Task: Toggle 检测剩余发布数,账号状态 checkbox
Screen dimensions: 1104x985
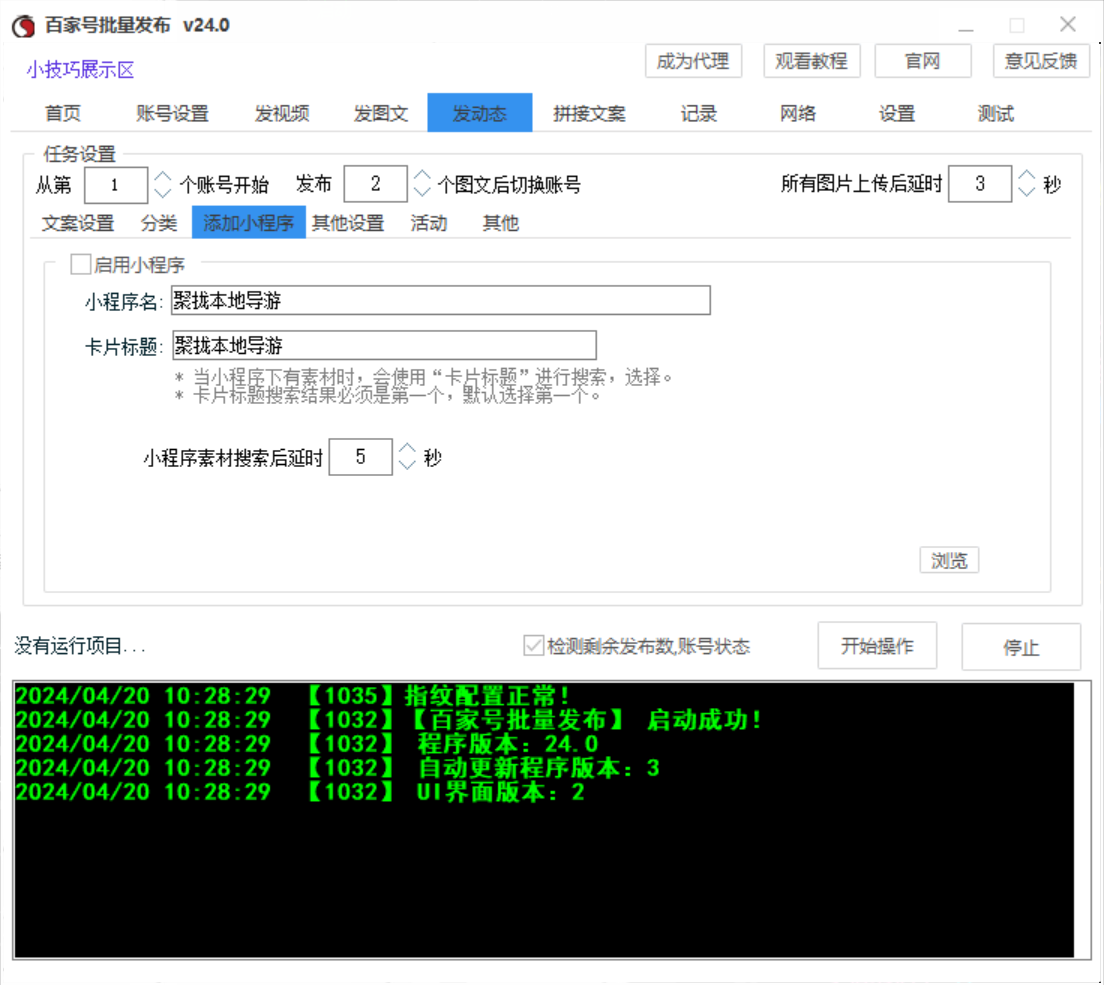Action: click(533, 646)
